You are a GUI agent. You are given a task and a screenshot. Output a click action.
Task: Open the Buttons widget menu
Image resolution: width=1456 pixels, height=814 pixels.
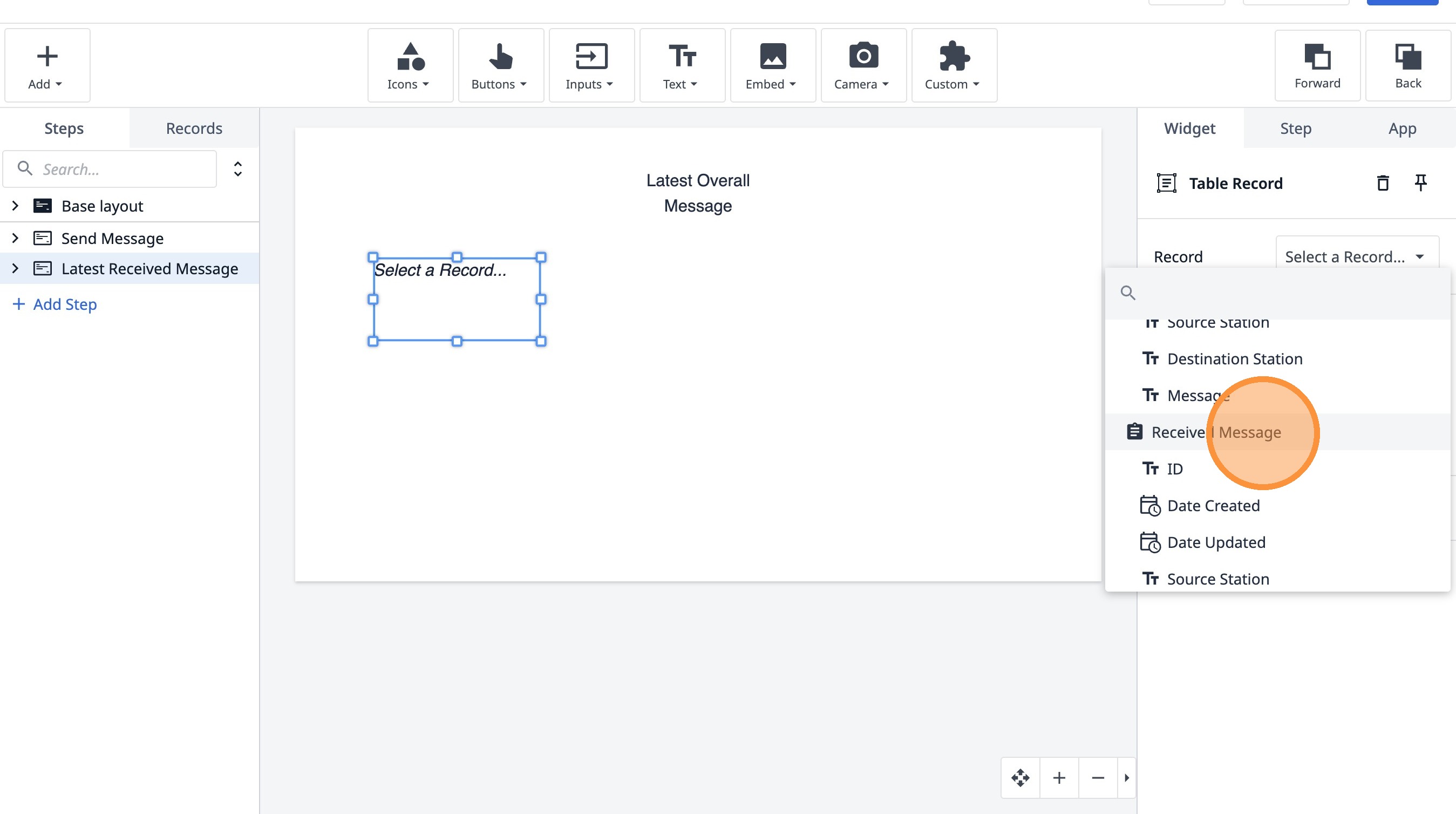[500, 65]
